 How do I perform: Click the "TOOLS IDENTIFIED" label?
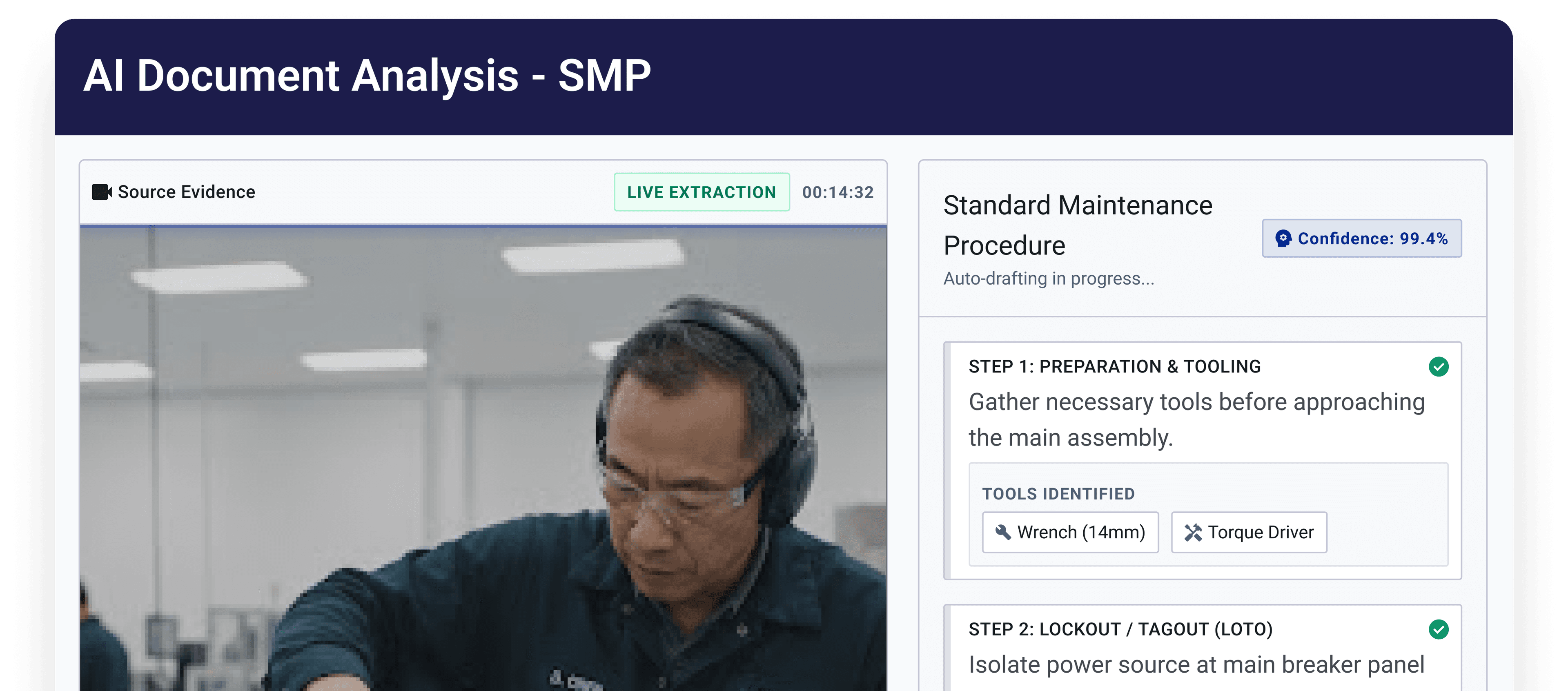tap(1058, 494)
